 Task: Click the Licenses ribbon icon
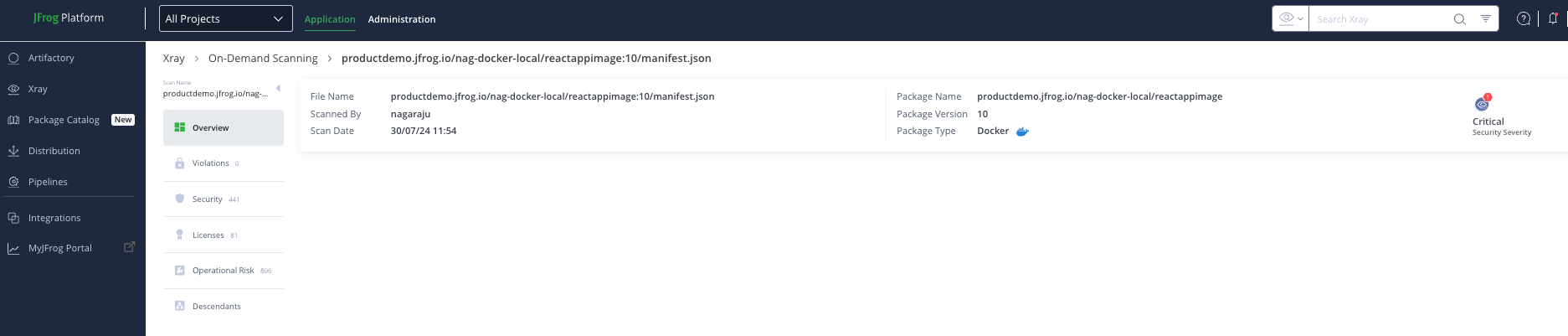179,235
